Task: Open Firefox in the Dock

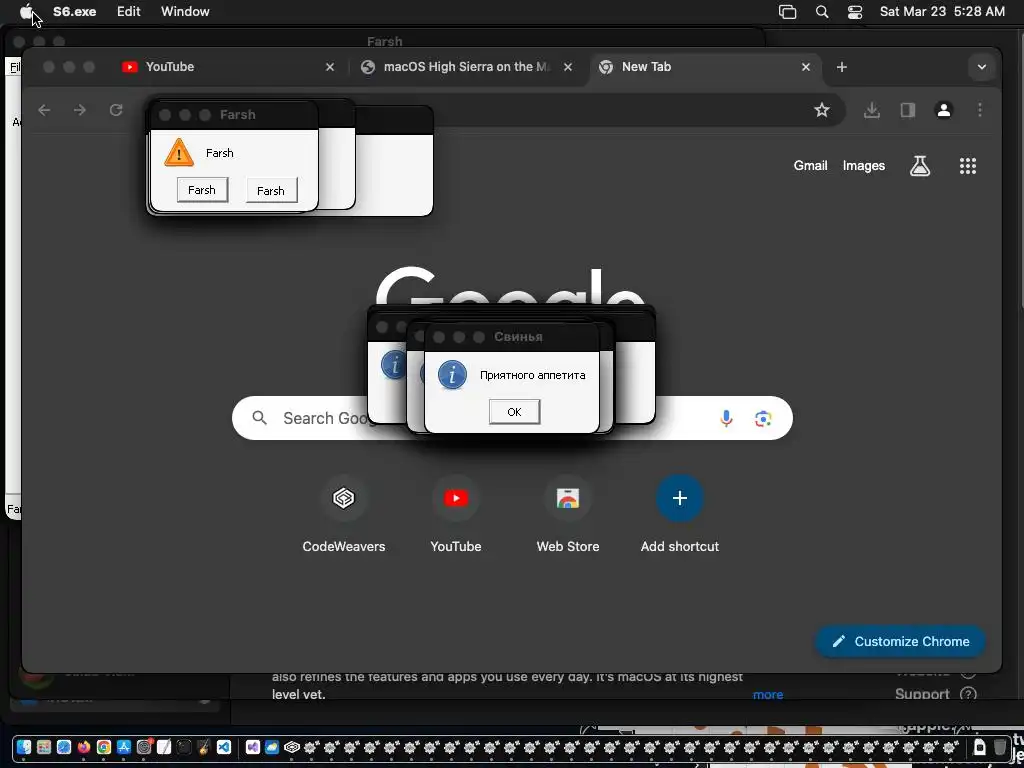Action: 84,746
